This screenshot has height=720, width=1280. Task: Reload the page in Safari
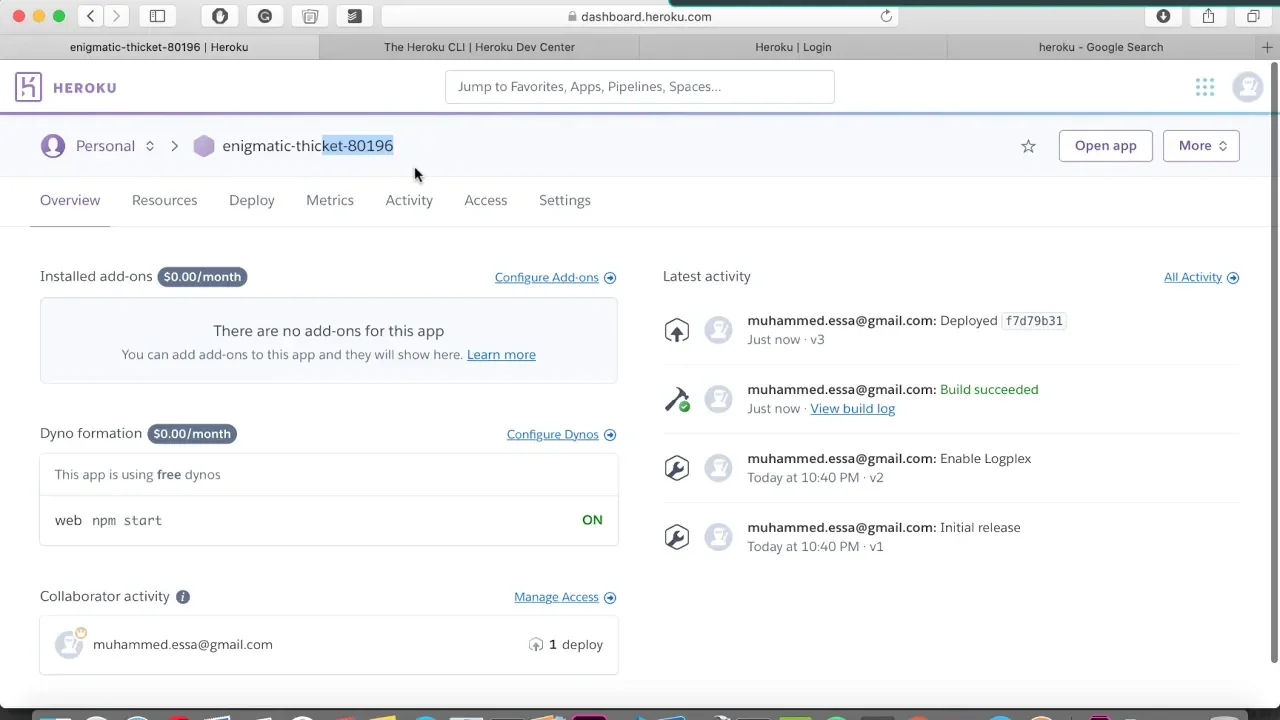point(886,16)
